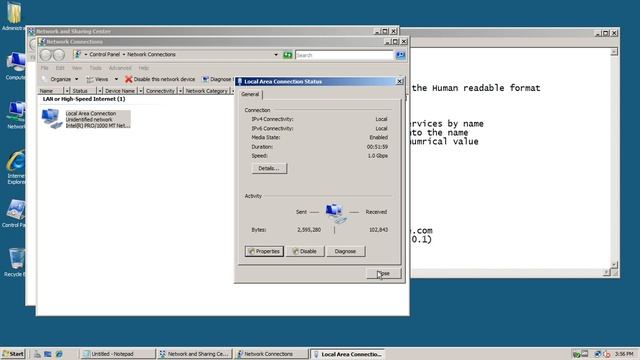The width and height of the screenshot is (640, 360).
Task: Expand the Name column filter dropdown
Action: click(x=67, y=91)
